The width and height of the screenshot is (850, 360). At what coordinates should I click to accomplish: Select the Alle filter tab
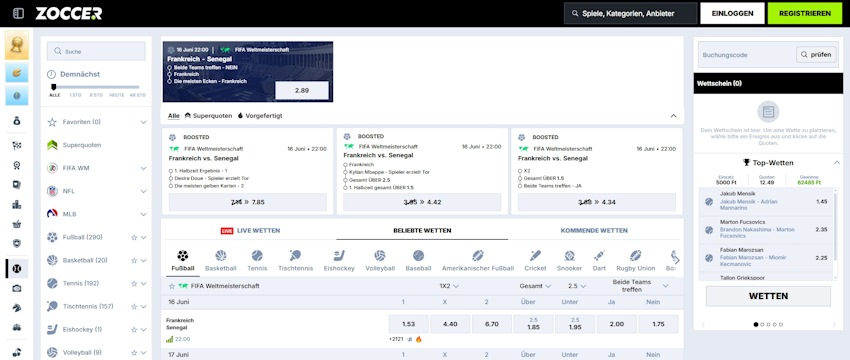(173, 116)
